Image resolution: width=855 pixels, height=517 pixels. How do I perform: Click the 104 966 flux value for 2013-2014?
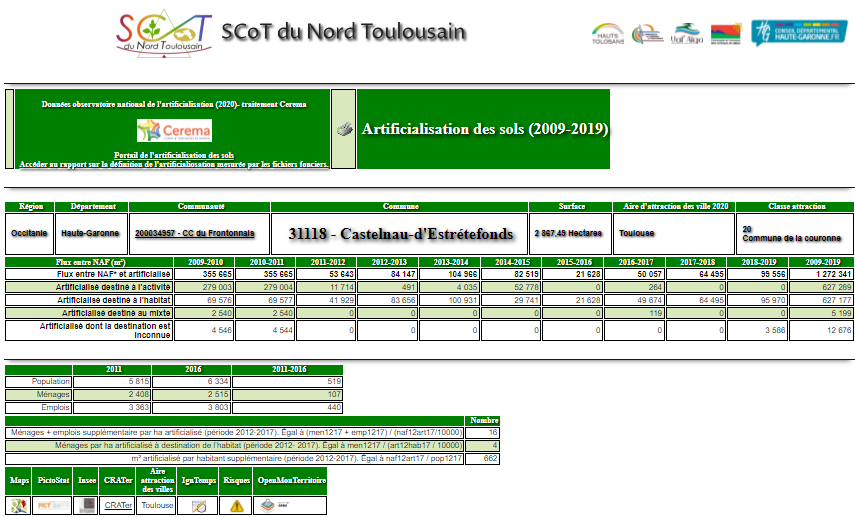(x=450, y=274)
